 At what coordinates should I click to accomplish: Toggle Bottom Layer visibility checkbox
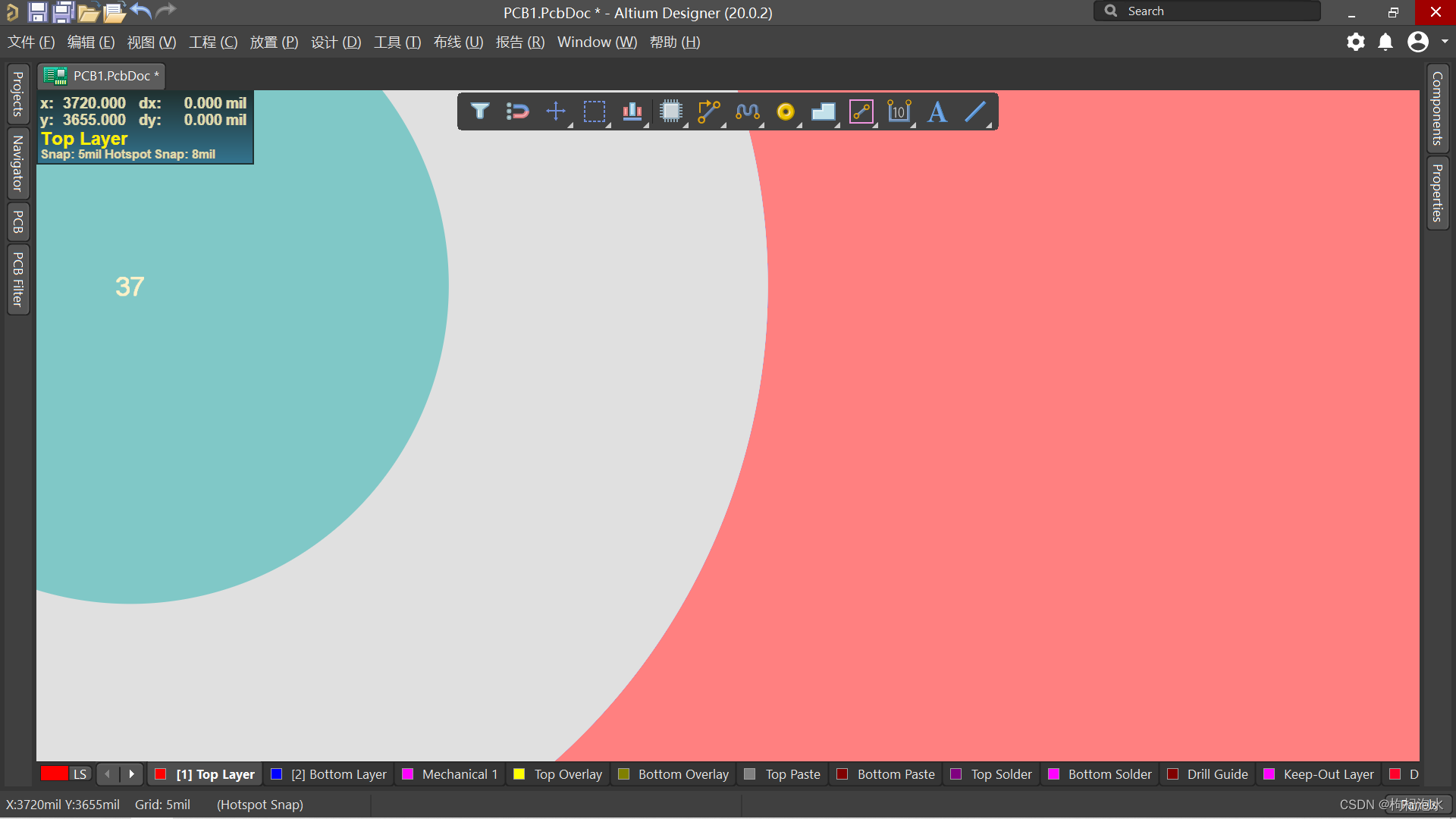(278, 774)
